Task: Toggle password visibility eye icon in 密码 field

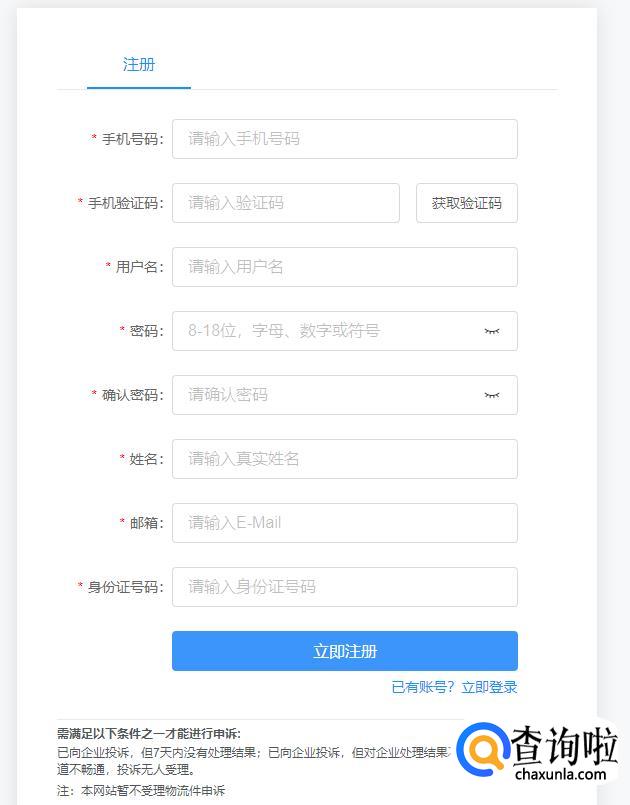Action: (x=491, y=331)
